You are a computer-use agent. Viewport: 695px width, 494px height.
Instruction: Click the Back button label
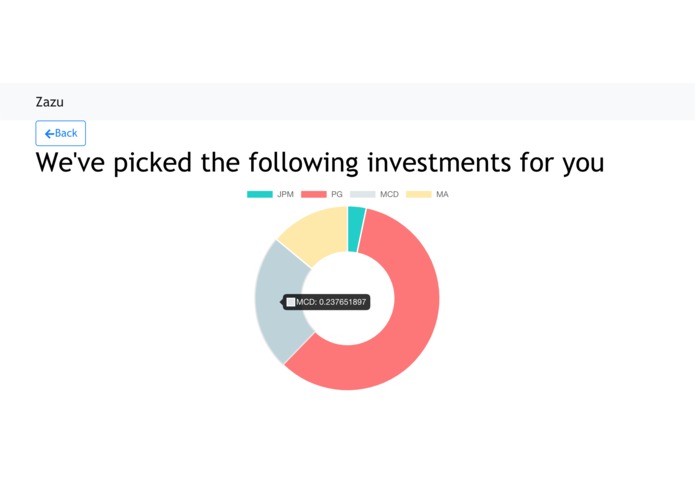point(66,134)
